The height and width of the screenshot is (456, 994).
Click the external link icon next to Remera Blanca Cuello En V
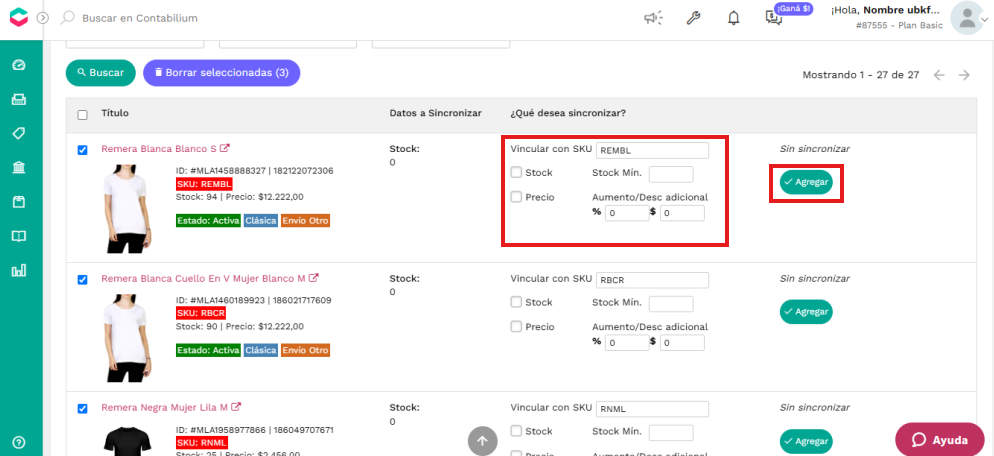click(x=313, y=278)
